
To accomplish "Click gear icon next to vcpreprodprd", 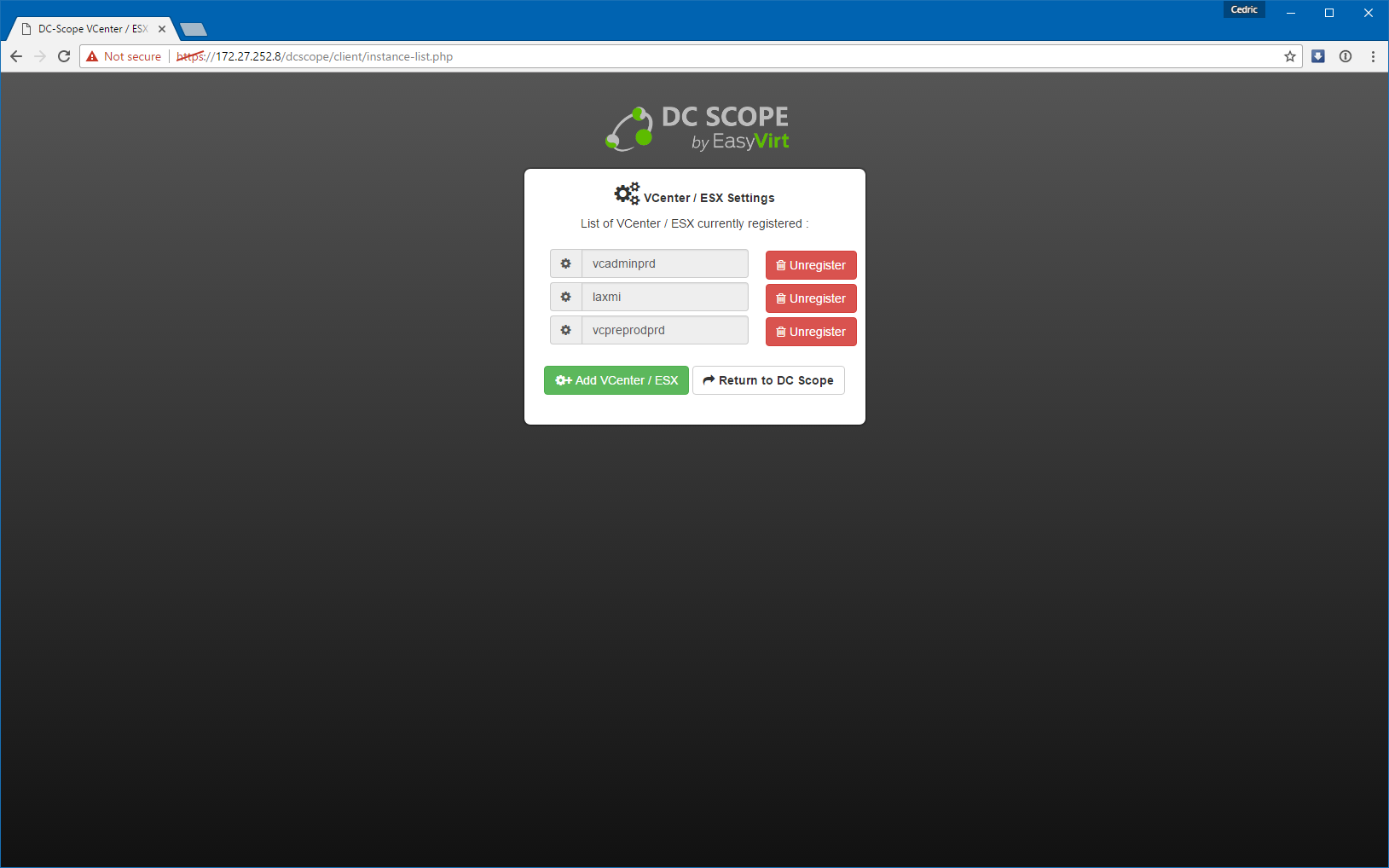I will click(565, 331).
